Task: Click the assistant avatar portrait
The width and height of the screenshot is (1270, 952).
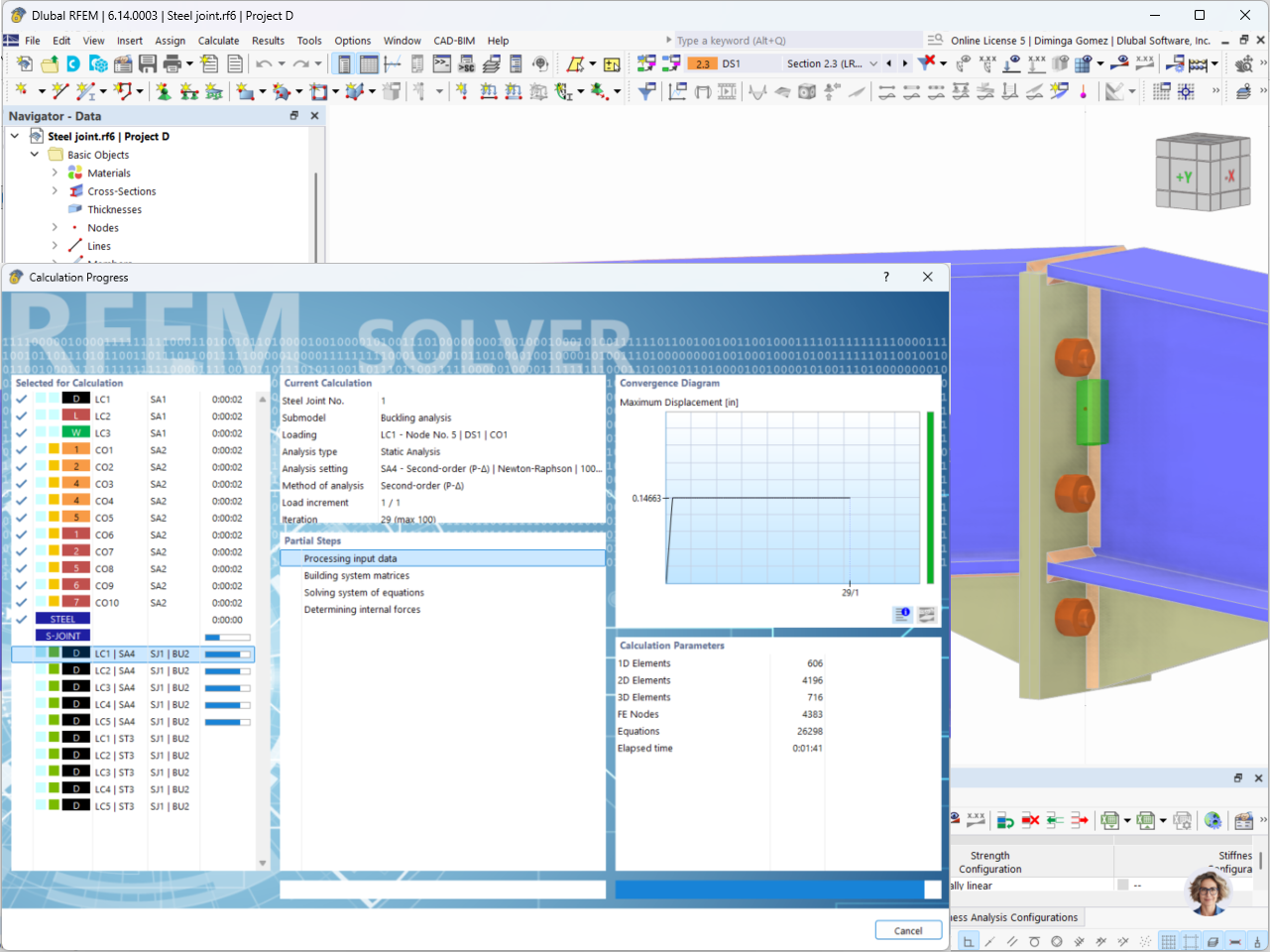Action: tap(1208, 892)
